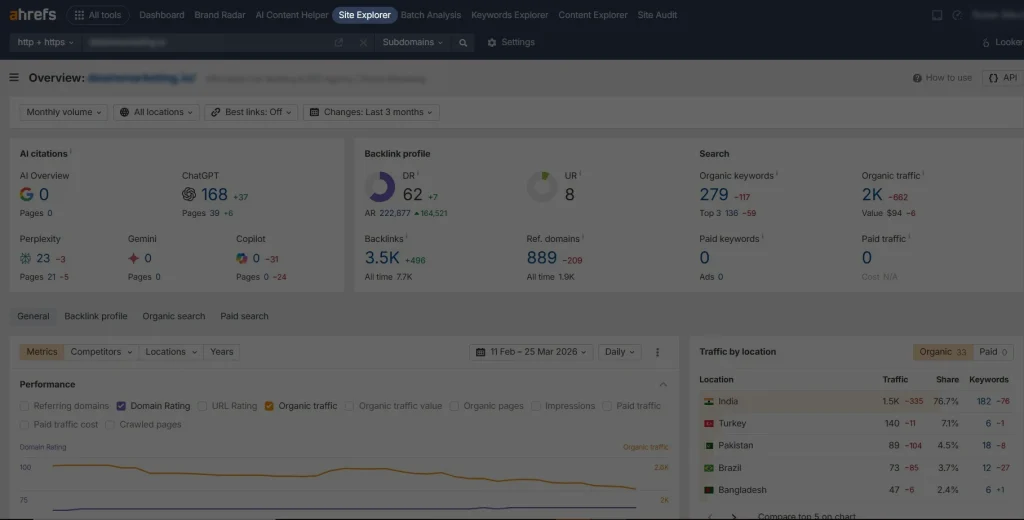Expand the Competitors dropdown
This screenshot has height=520, width=1024.
pyautogui.click(x=101, y=352)
